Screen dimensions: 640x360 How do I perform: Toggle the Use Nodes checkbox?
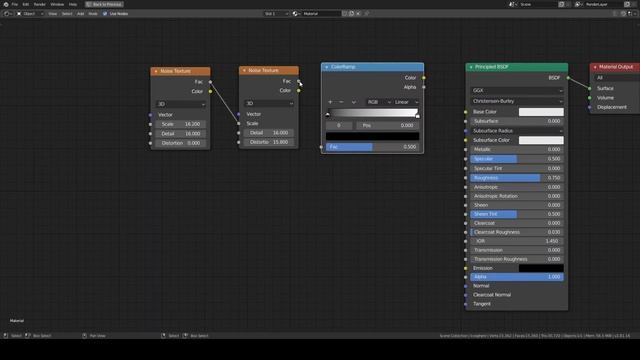[105, 13]
